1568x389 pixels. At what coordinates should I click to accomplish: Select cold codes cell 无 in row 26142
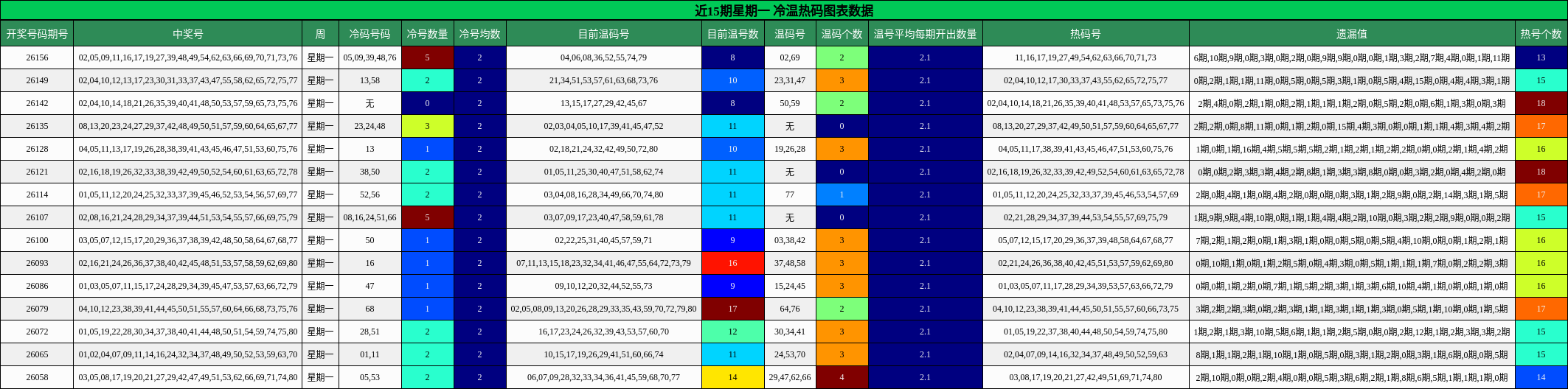coord(370,103)
